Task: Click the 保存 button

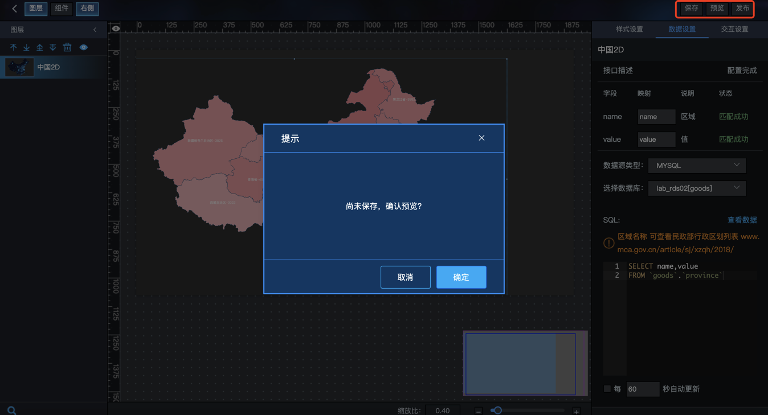Action: click(691, 8)
